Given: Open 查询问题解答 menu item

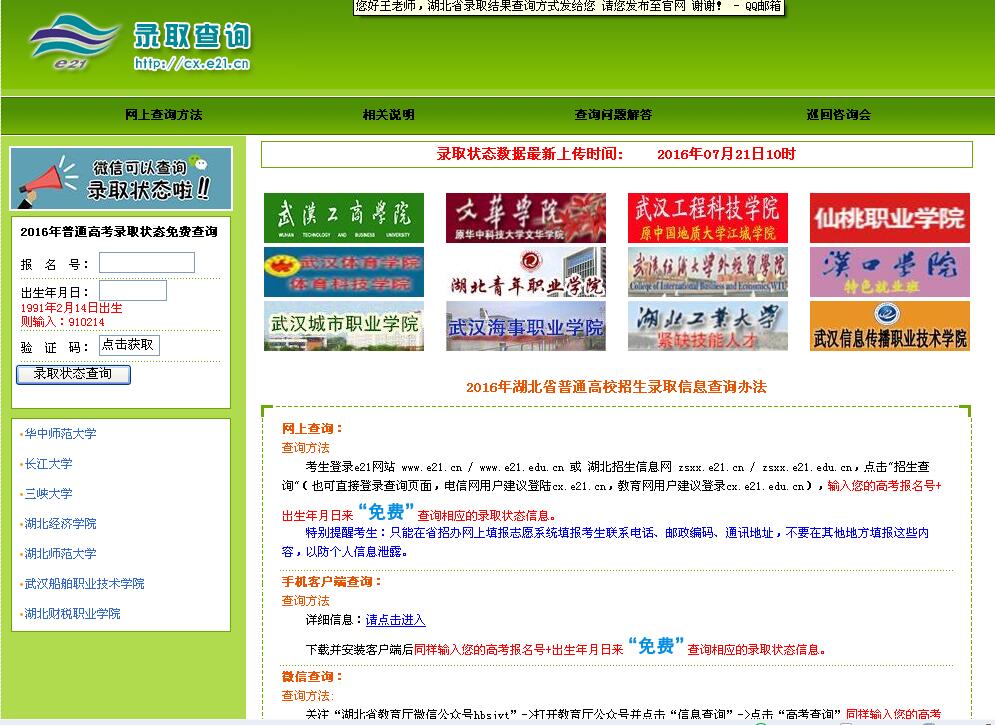Looking at the screenshot, I should [613, 115].
